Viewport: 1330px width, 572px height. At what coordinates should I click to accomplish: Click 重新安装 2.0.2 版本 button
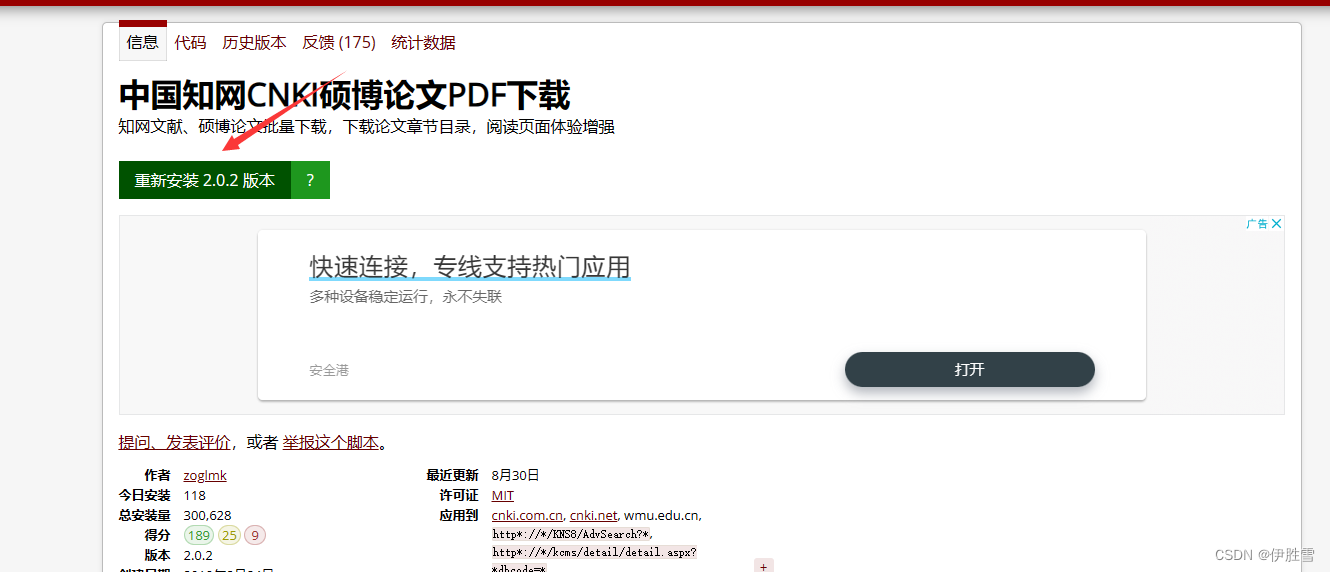[x=205, y=180]
